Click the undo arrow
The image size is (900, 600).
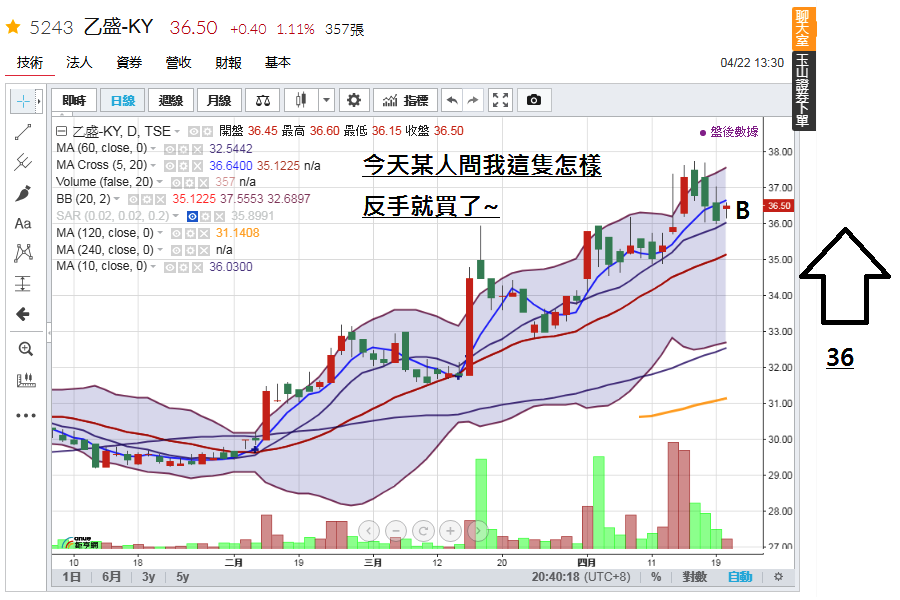452,100
